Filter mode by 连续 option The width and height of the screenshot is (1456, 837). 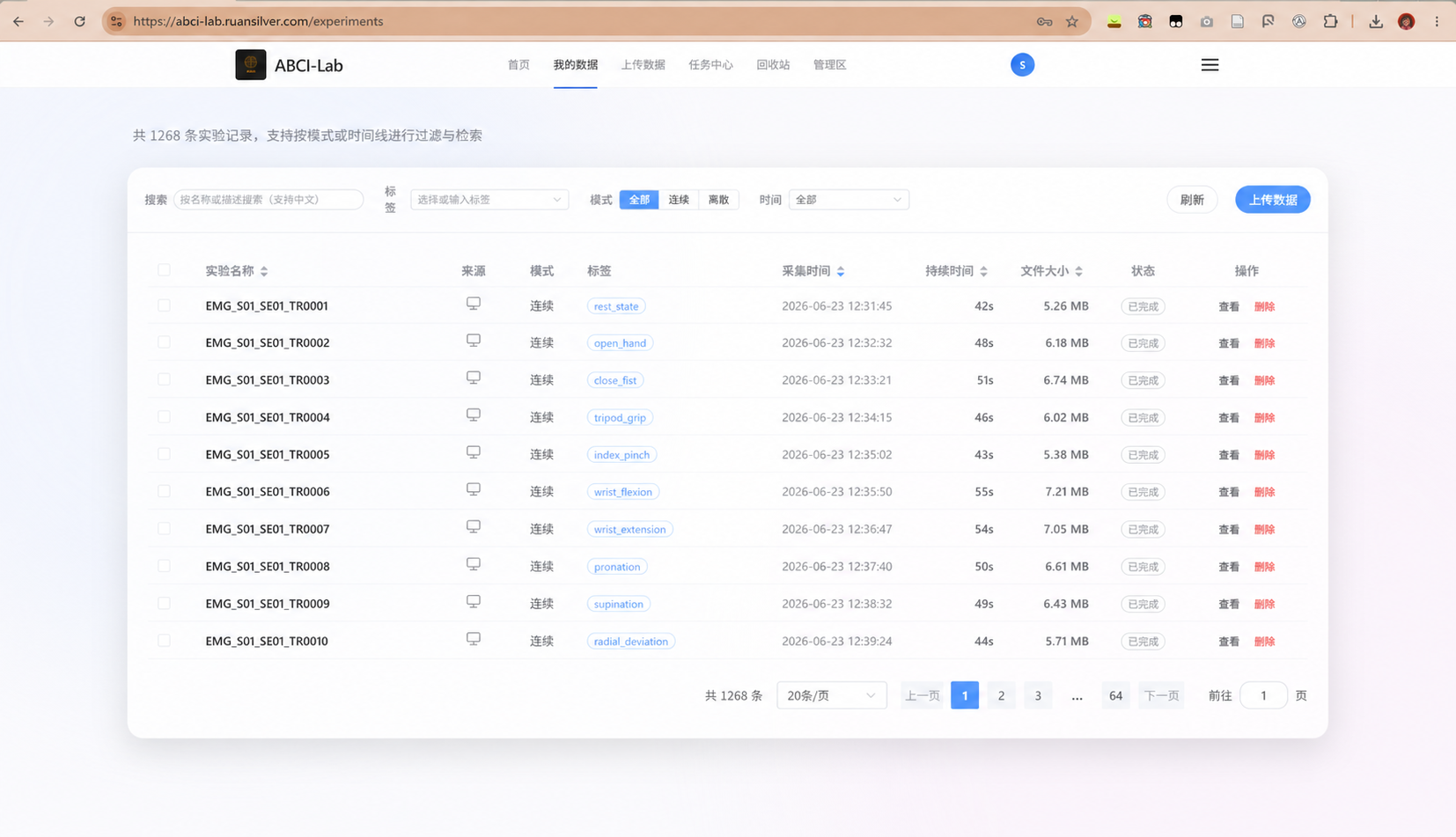679,200
